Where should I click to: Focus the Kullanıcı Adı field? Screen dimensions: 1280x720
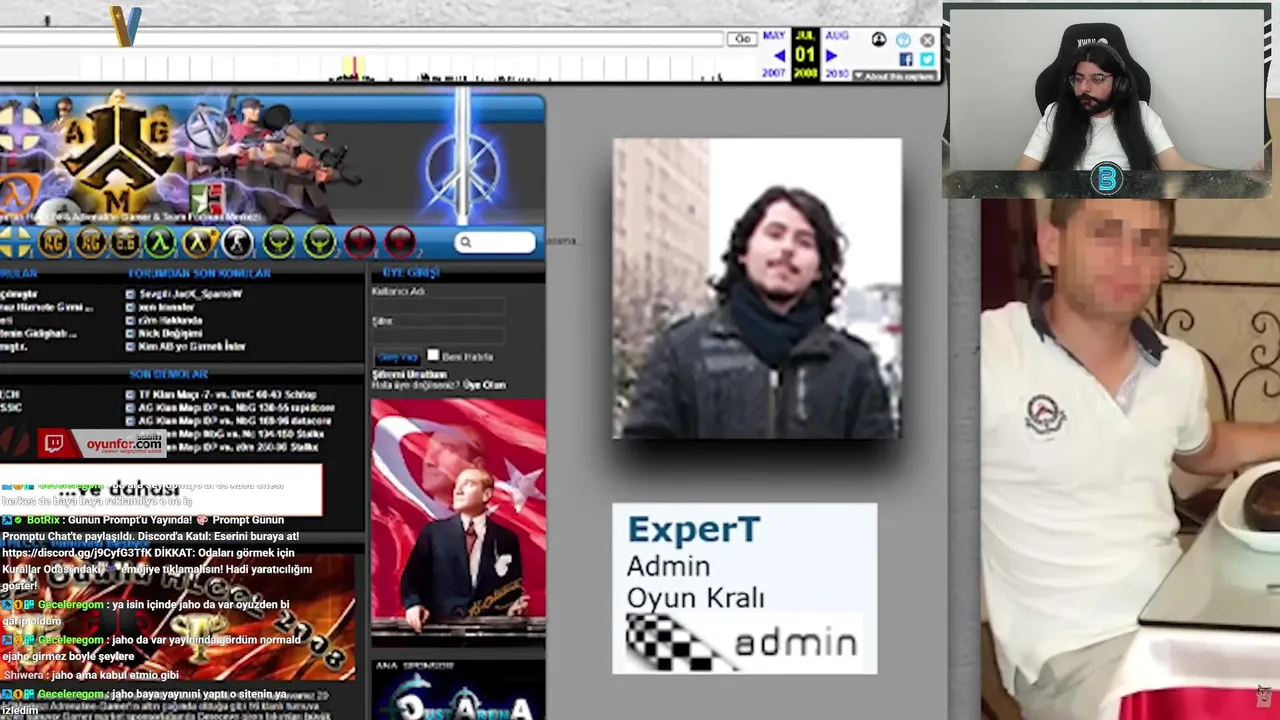(438, 307)
